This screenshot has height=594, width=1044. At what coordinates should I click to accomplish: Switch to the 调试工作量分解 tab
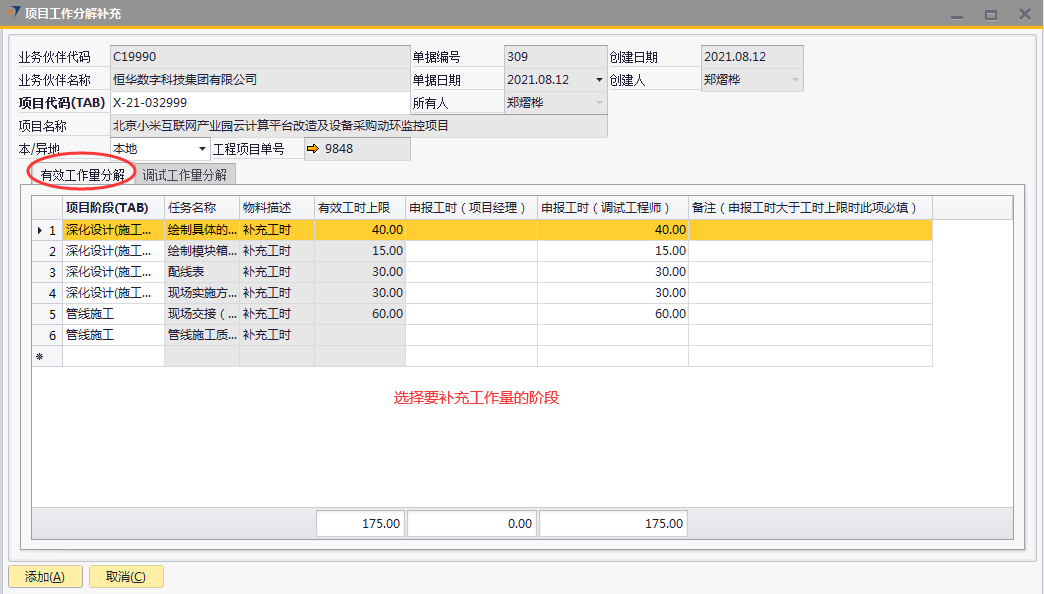click(x=185, y=175)
